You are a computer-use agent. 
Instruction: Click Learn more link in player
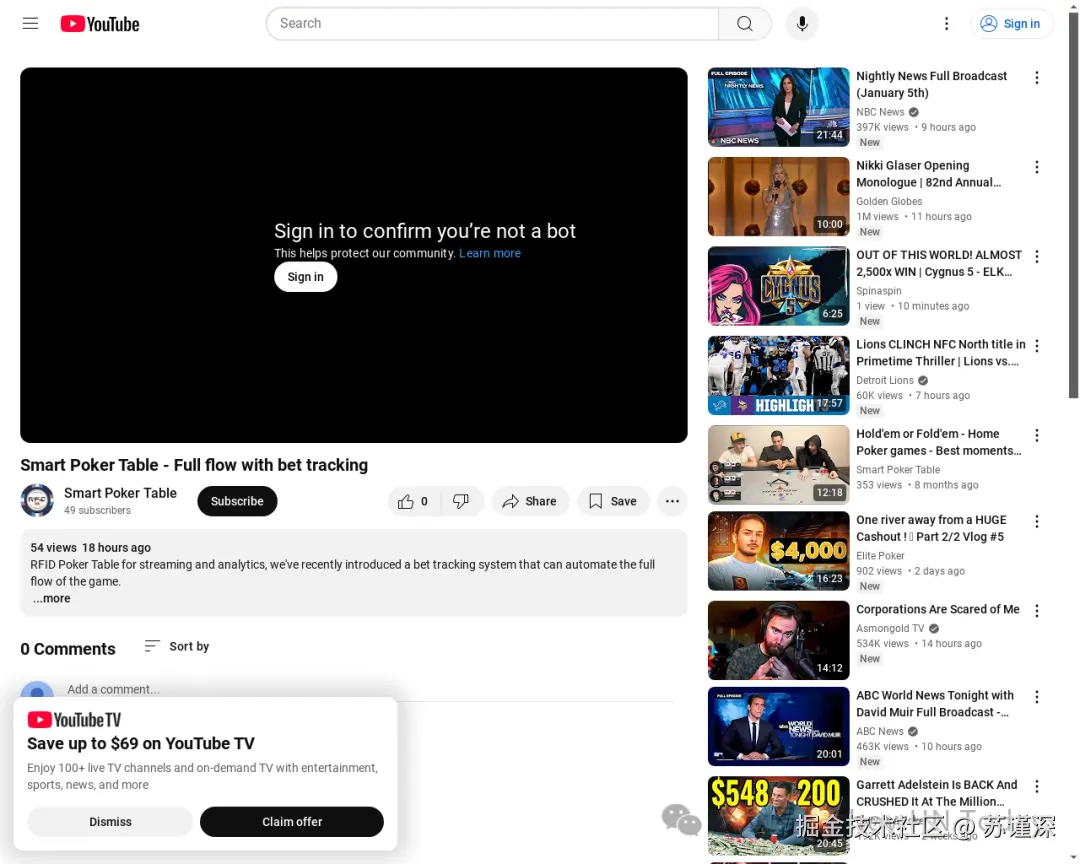click(490, 253)
